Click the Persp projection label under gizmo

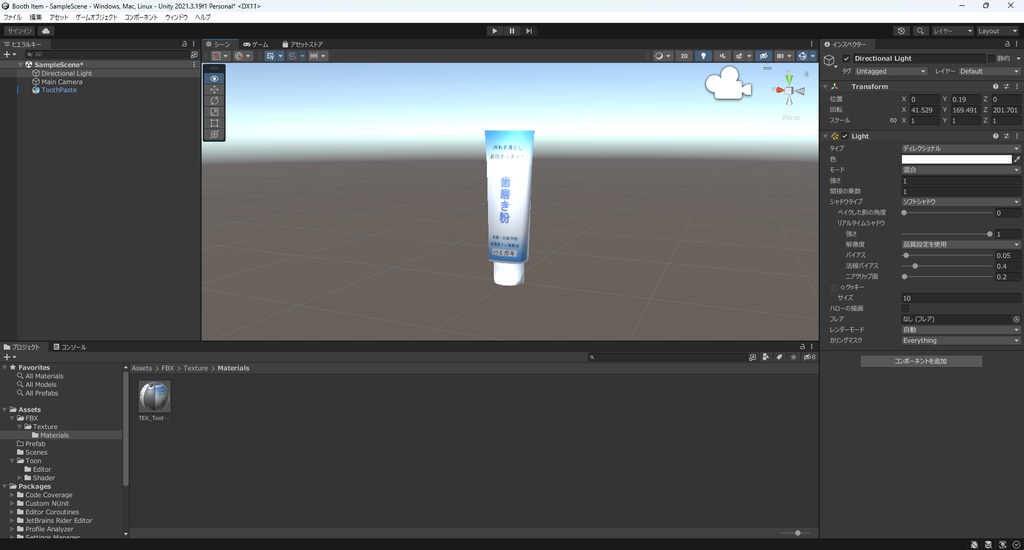[791, 118]
